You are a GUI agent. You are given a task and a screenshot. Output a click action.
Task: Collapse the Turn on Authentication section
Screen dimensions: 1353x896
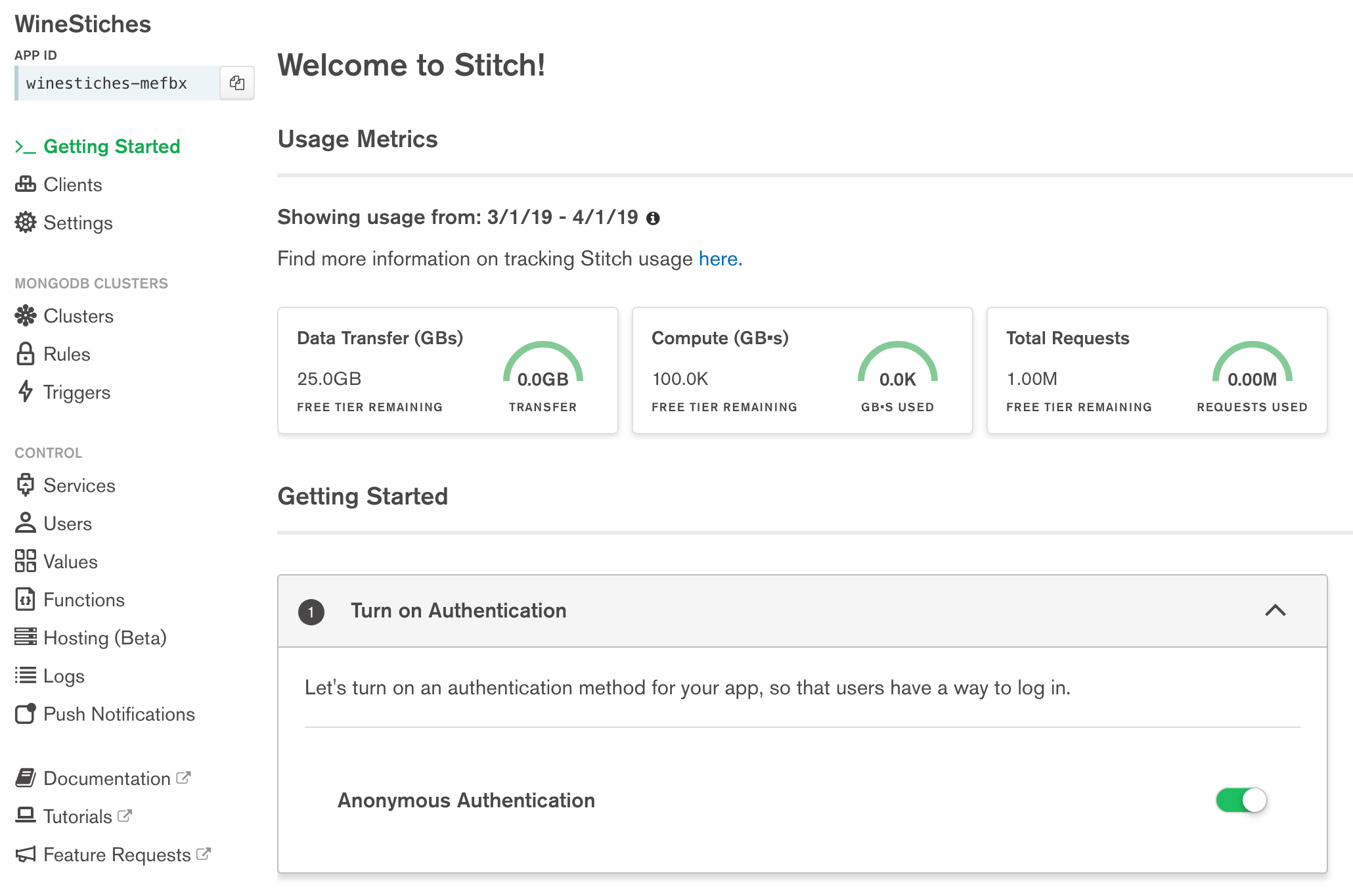[1275, 610]
